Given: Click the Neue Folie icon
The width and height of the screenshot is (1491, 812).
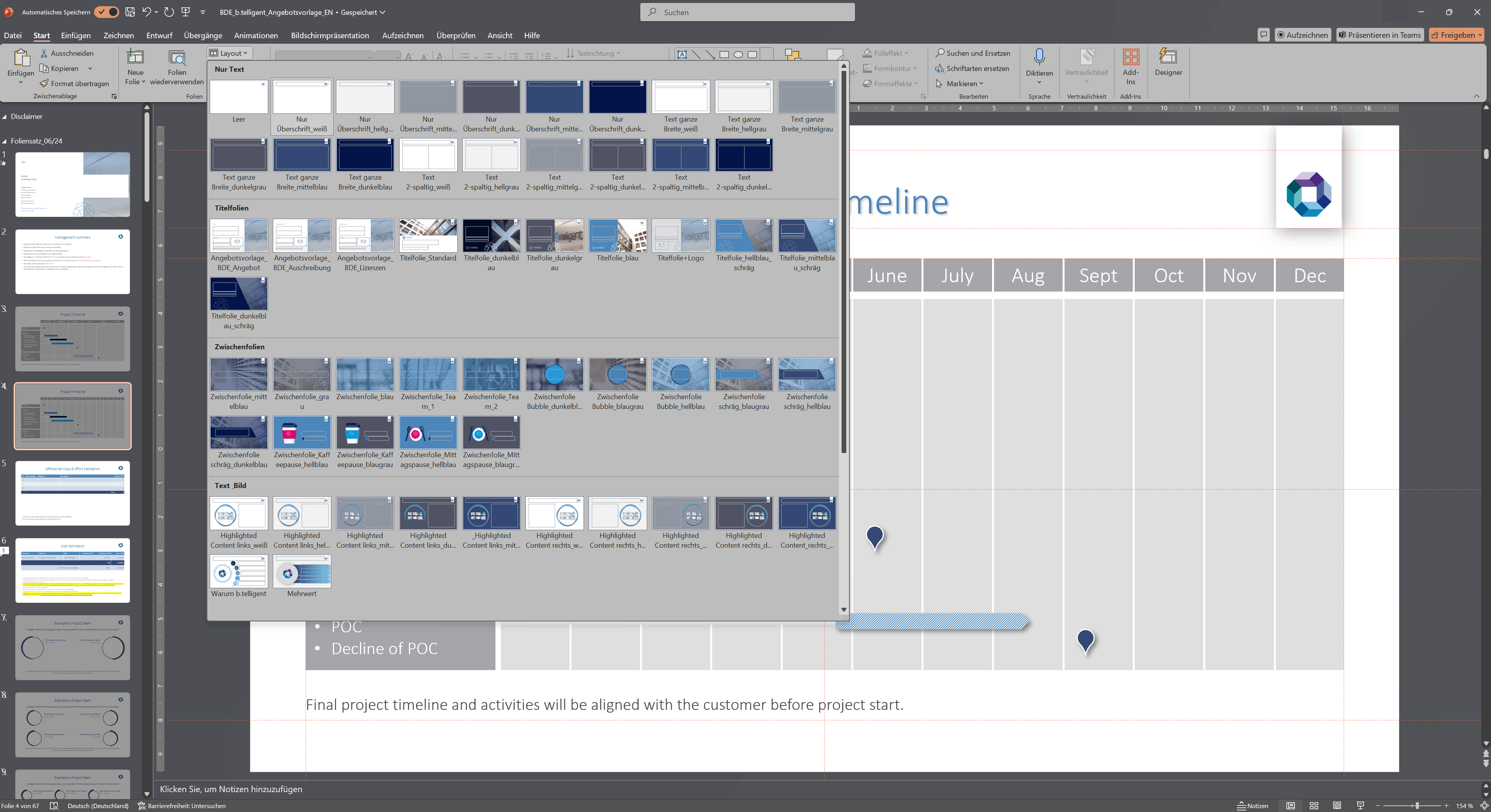Looking at the screenshot, I should (135, 57).
